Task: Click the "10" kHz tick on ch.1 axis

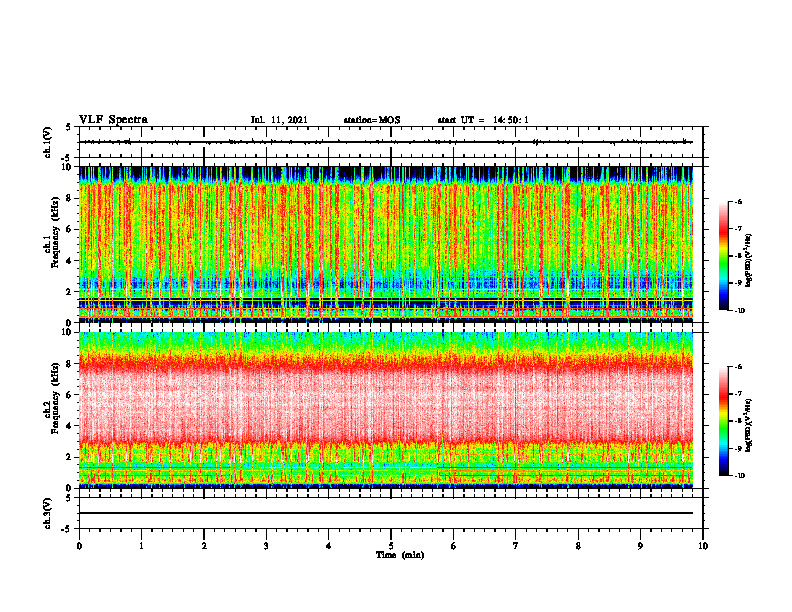Action: (67, 167)
